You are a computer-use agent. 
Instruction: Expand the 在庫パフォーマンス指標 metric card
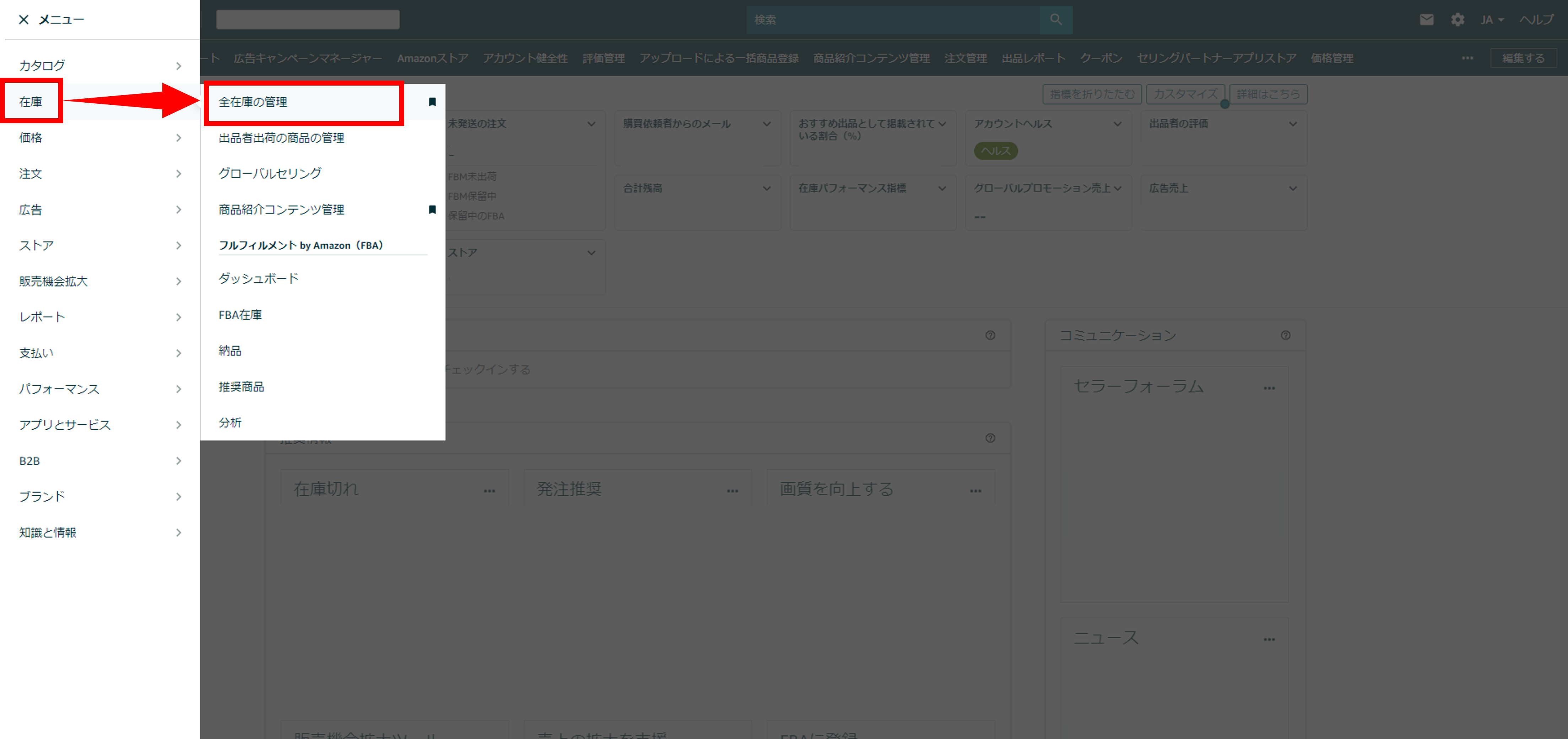[942, 188]
